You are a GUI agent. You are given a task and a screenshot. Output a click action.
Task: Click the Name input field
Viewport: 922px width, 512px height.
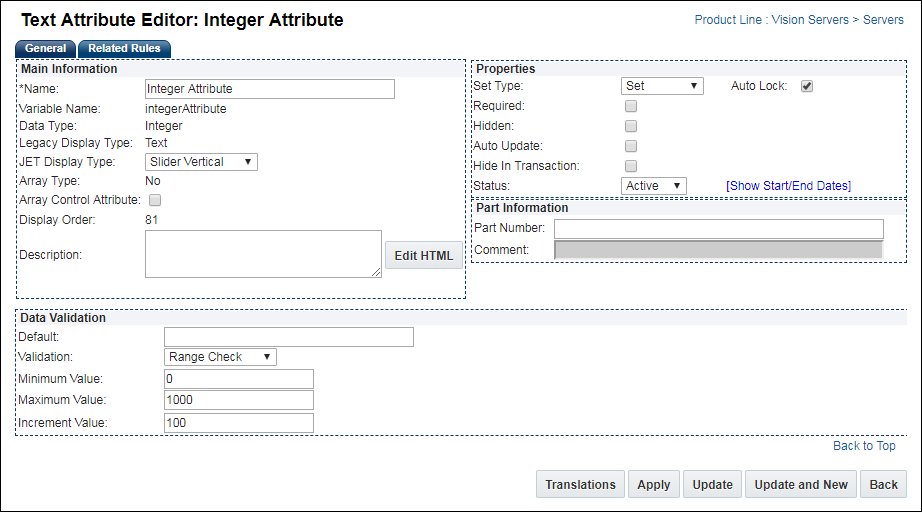[270, 89]
